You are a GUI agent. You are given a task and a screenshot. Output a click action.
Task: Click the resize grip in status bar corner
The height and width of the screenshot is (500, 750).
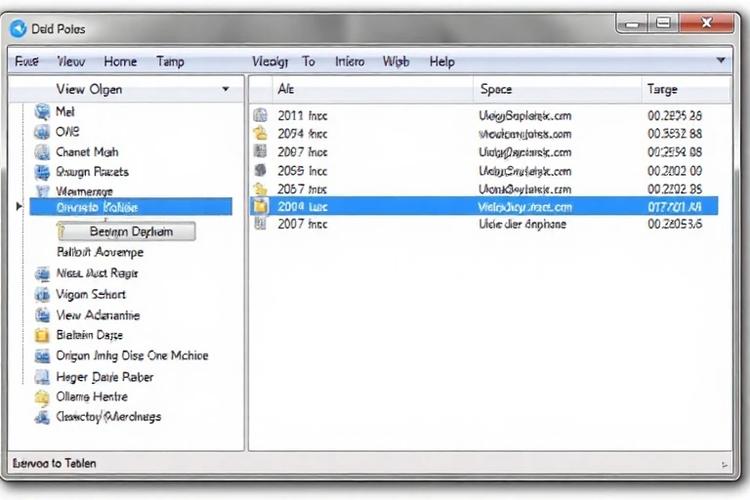[x=724, y=465]
